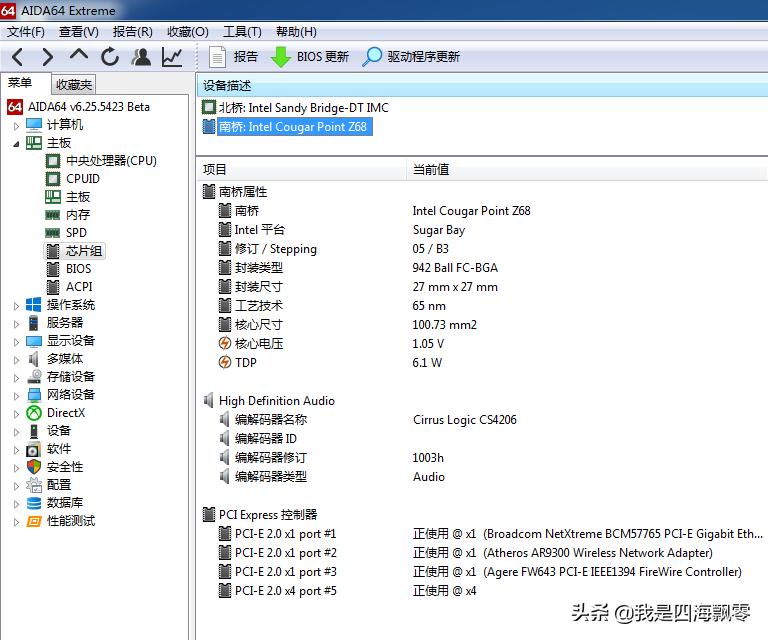Expand the 软件 tree node
Screen dimensions: 768x640
(x=16, y=450)
